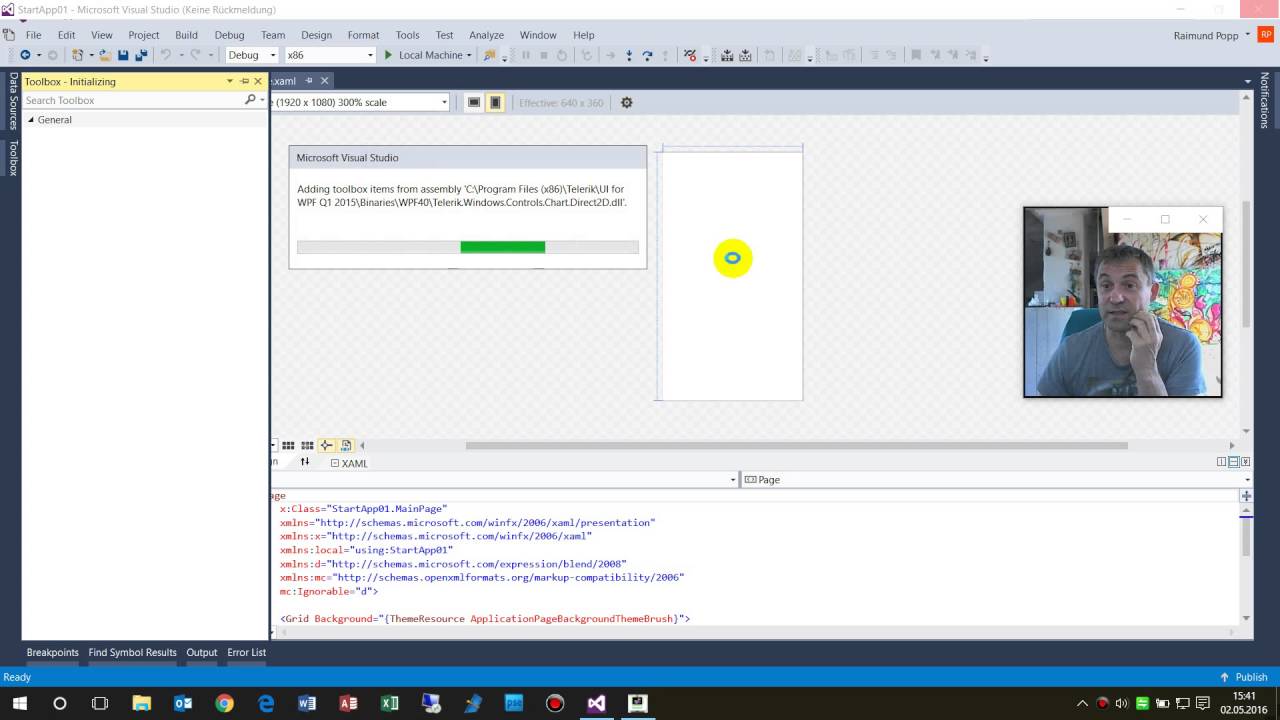This screenshot has height=720, width=1280.
Task: Switch designer to landscape orientation
Action: tap(474, 102)
